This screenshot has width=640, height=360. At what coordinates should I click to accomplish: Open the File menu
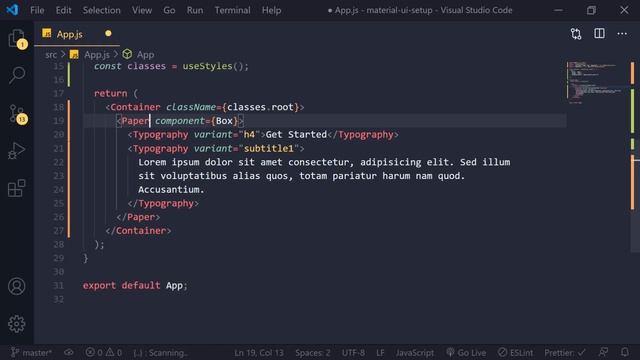(37, 10)
